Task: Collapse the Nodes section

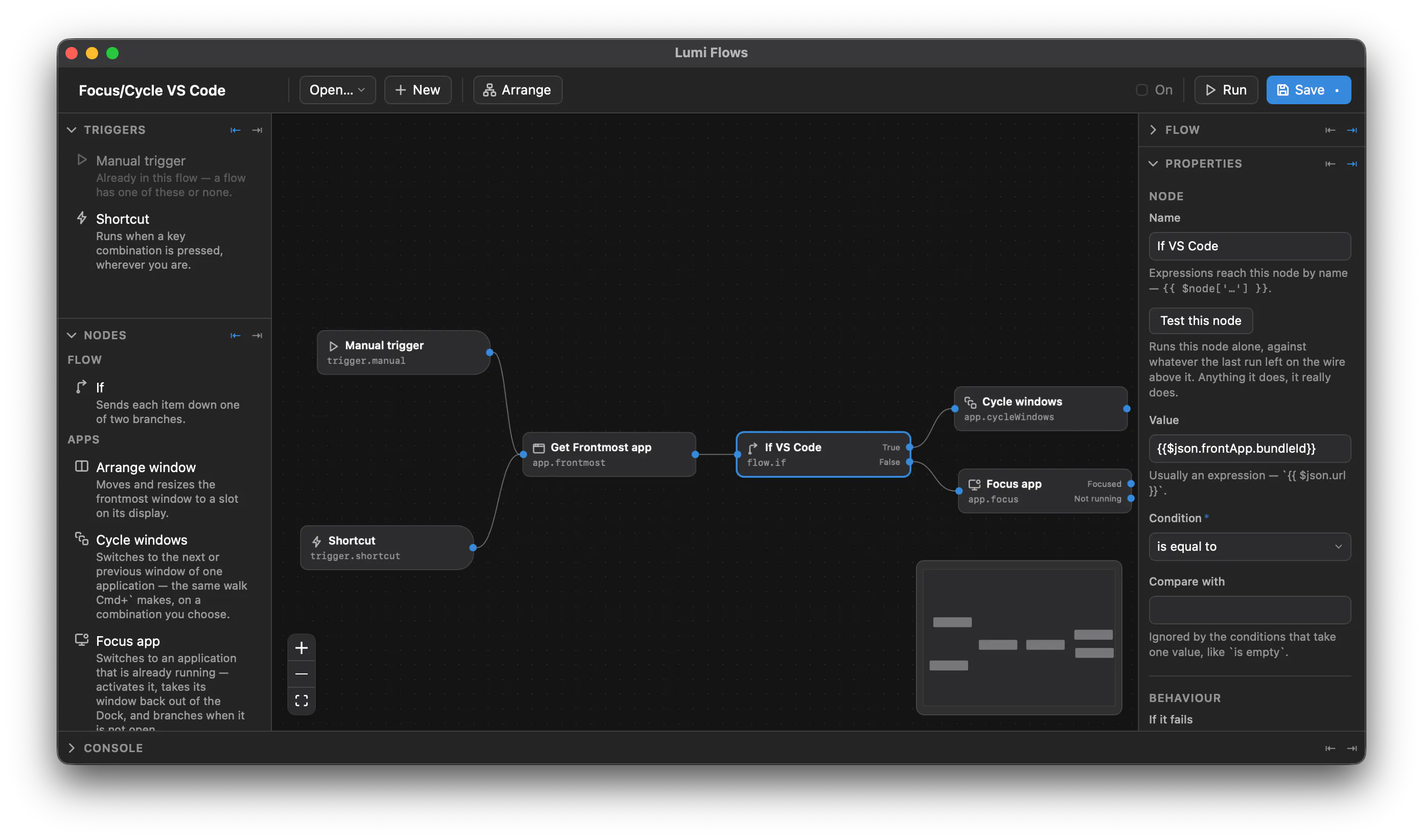Action: pyautogui.click(x=72, y=336)
